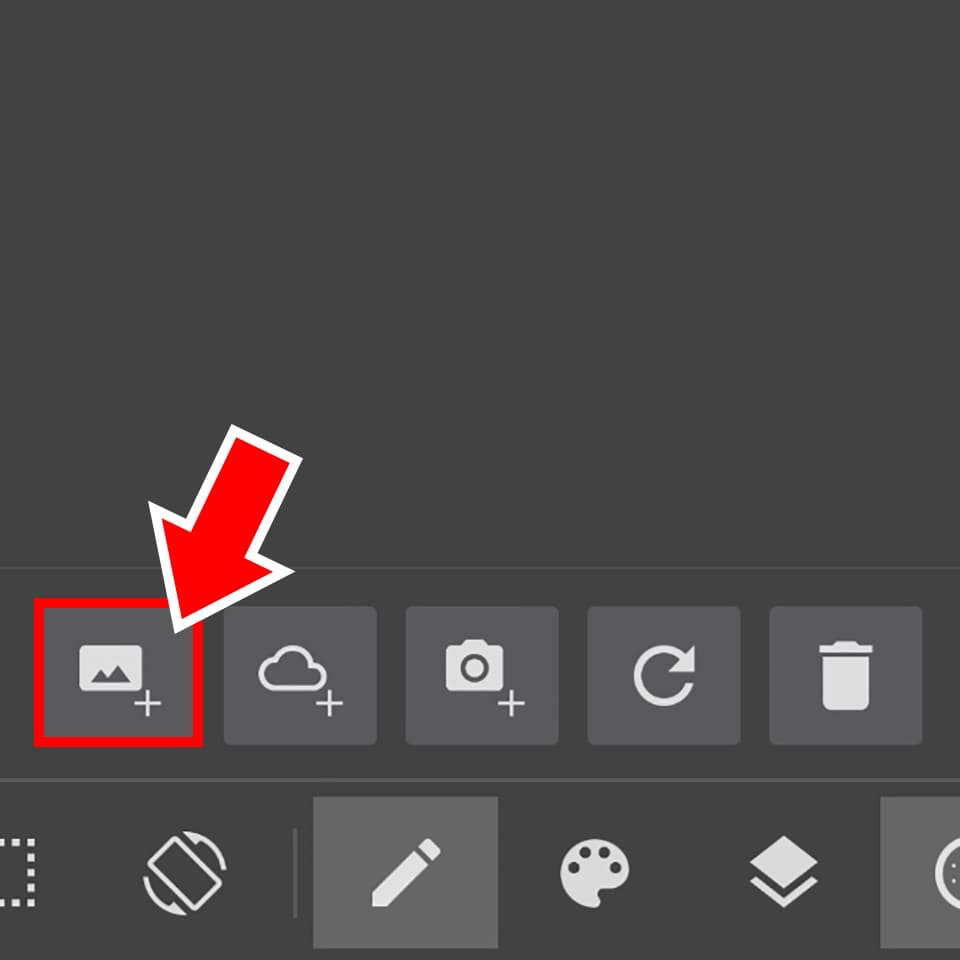Choose the dashed-square selection tool
The width and height of the screenshot is (960, 960).
pos(17,873)
